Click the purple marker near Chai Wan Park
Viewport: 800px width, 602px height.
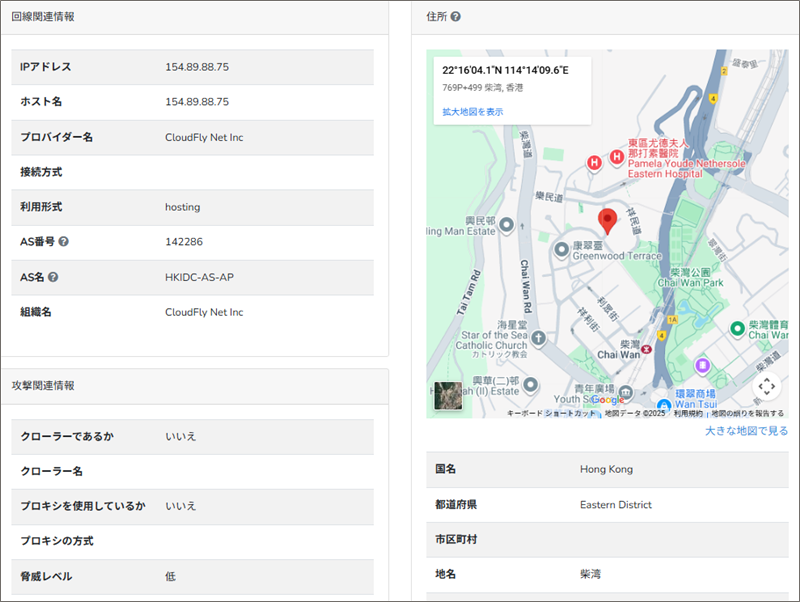(x=703, y=365)
